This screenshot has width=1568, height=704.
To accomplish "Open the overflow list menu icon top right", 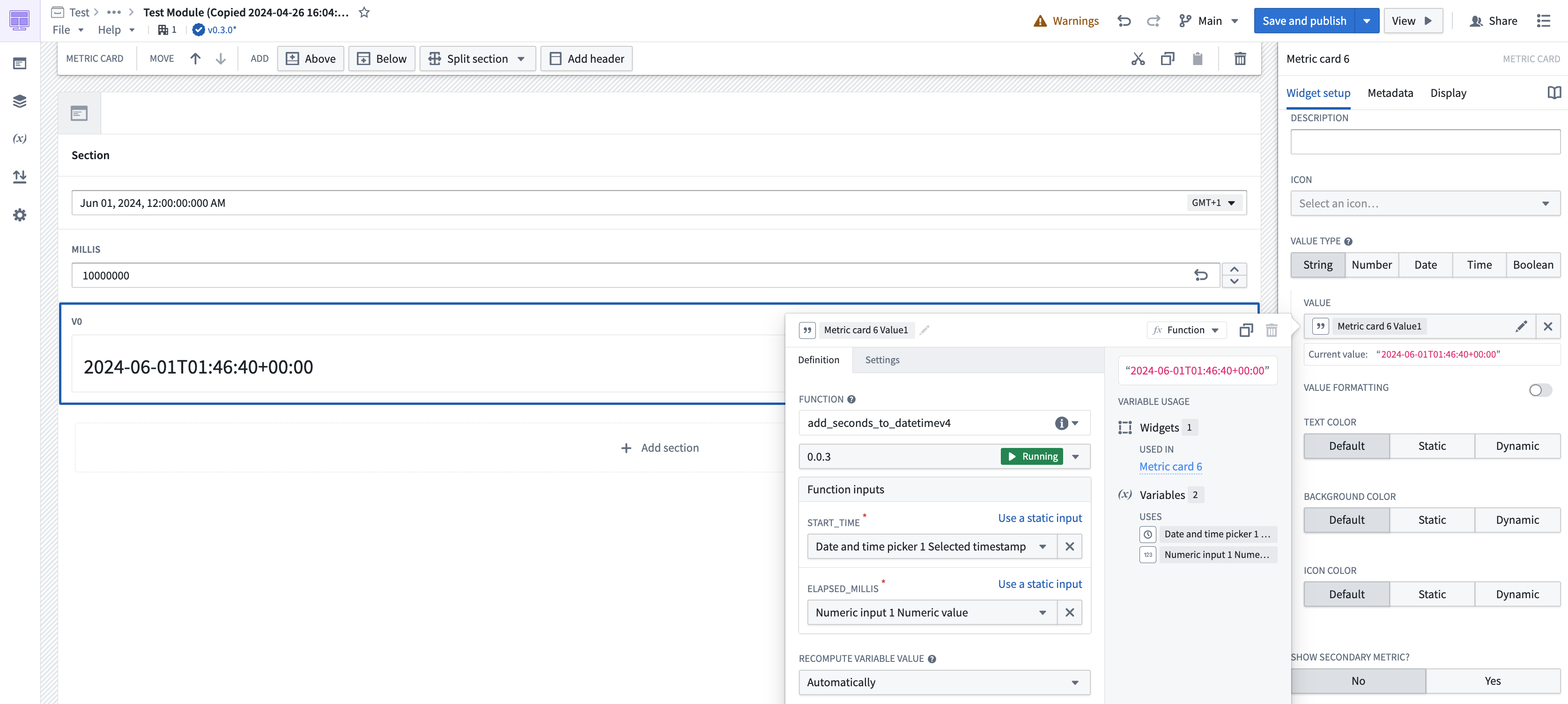I will pos(1543,21).
